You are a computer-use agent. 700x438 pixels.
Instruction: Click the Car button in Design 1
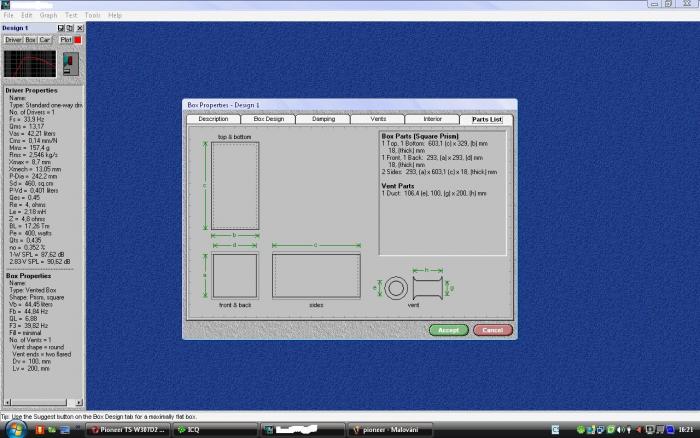click(45, 40)
